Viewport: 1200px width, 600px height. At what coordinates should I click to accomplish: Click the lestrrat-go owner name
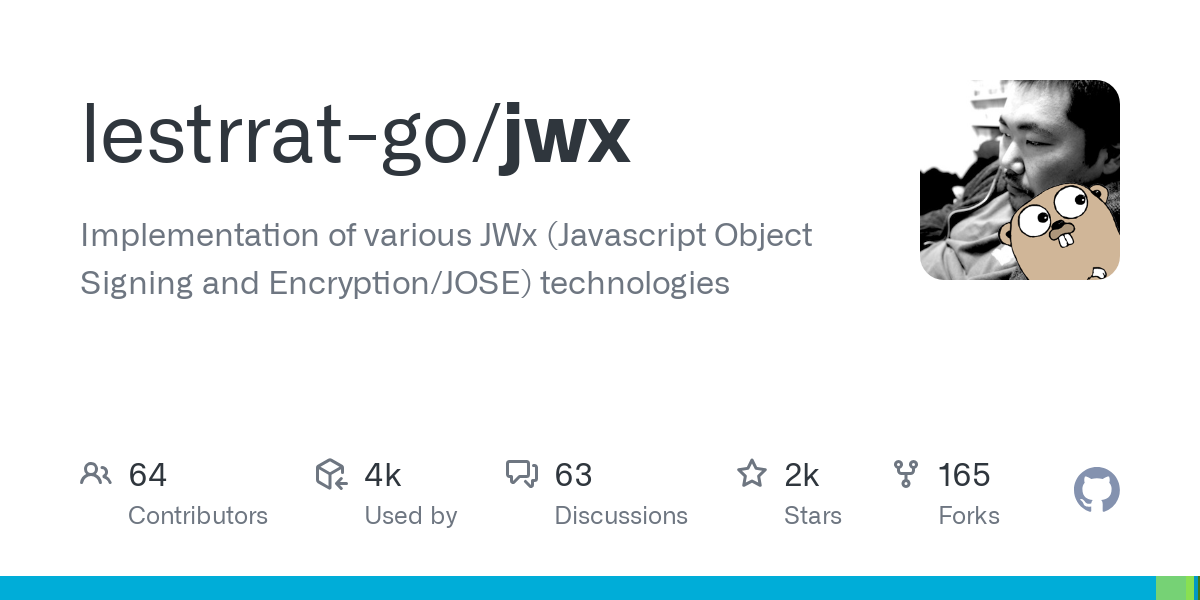click(281, 136)
